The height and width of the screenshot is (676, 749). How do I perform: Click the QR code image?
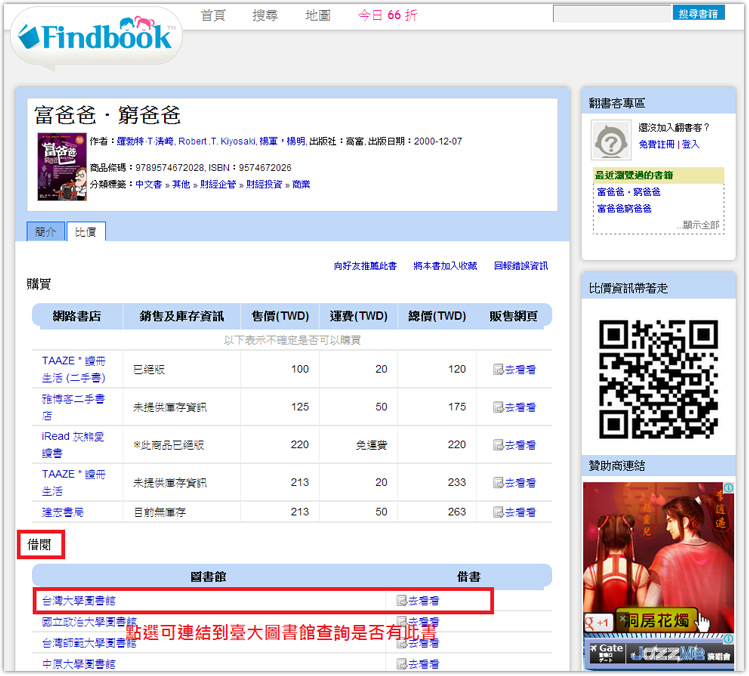tap(658, 379)
